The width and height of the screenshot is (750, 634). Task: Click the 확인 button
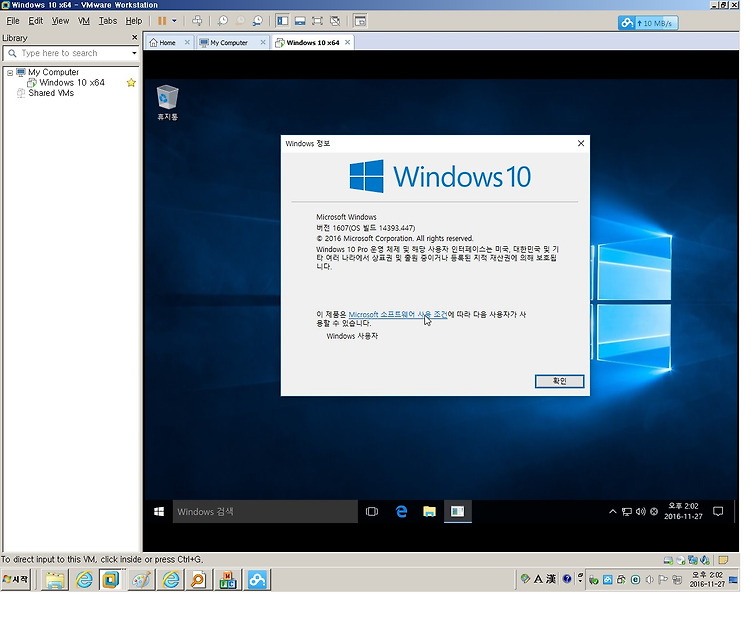click(x=559, y=381)
